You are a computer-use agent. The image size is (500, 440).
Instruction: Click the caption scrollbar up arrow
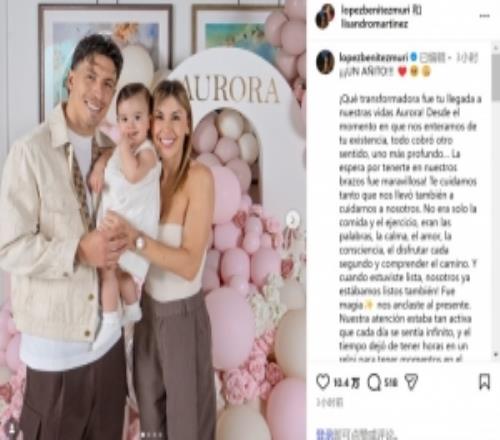(x=495, y=48)
